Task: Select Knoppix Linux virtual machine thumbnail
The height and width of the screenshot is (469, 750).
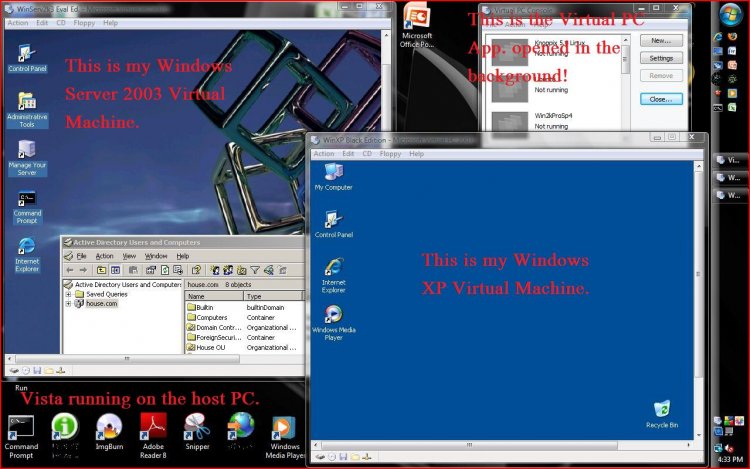Action: (510, 52)
